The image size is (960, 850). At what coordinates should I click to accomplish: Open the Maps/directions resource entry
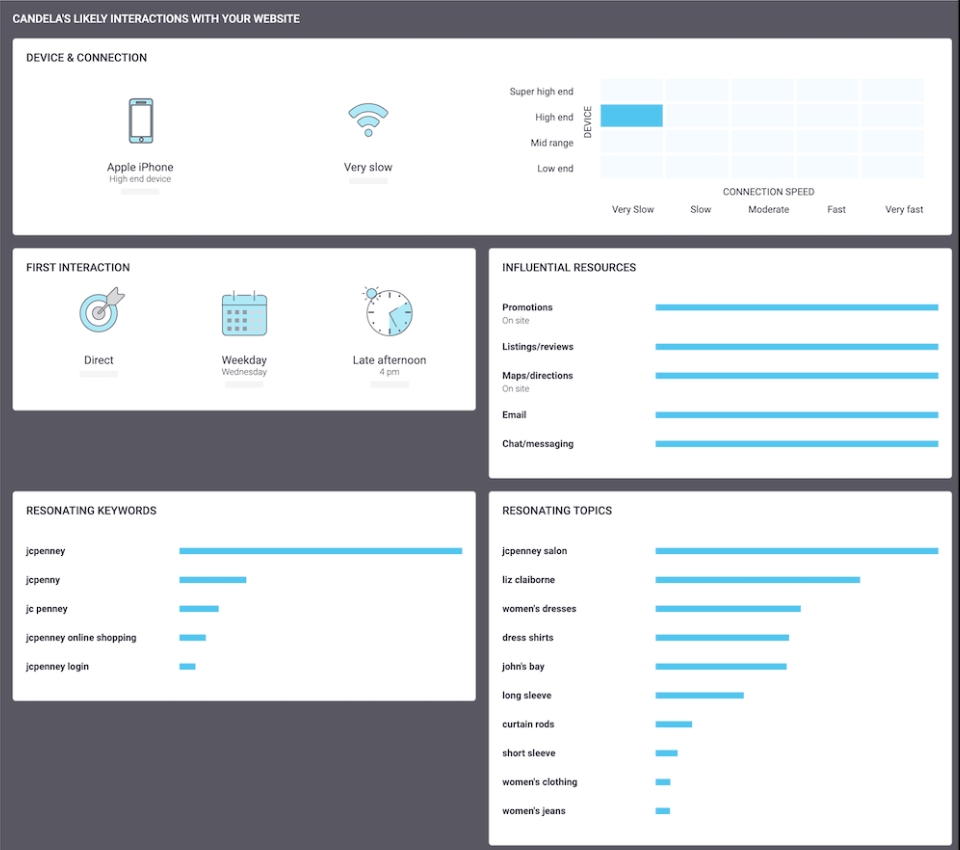[x=795, y=376]
